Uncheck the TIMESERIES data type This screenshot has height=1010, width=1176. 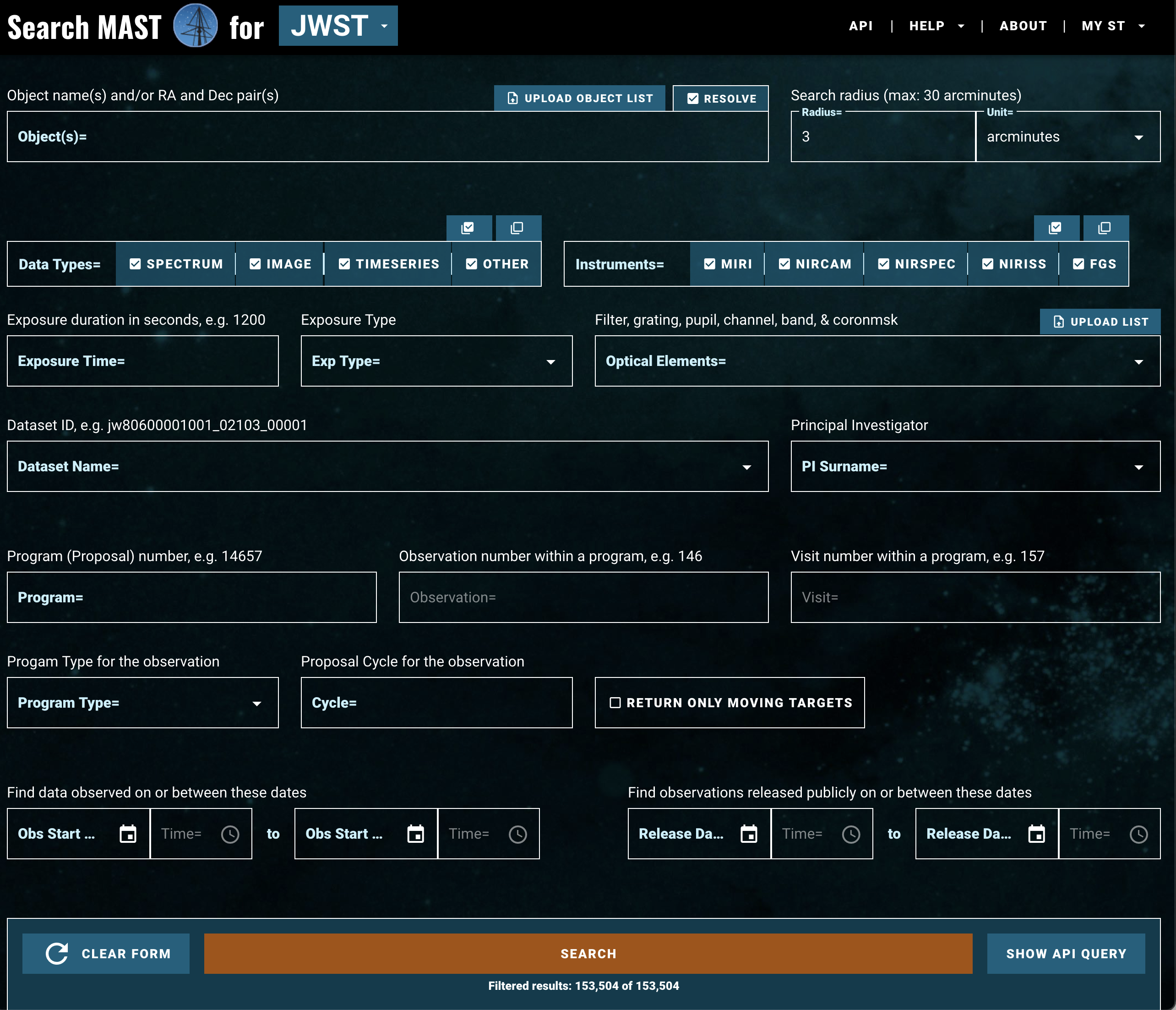(388, 264)
